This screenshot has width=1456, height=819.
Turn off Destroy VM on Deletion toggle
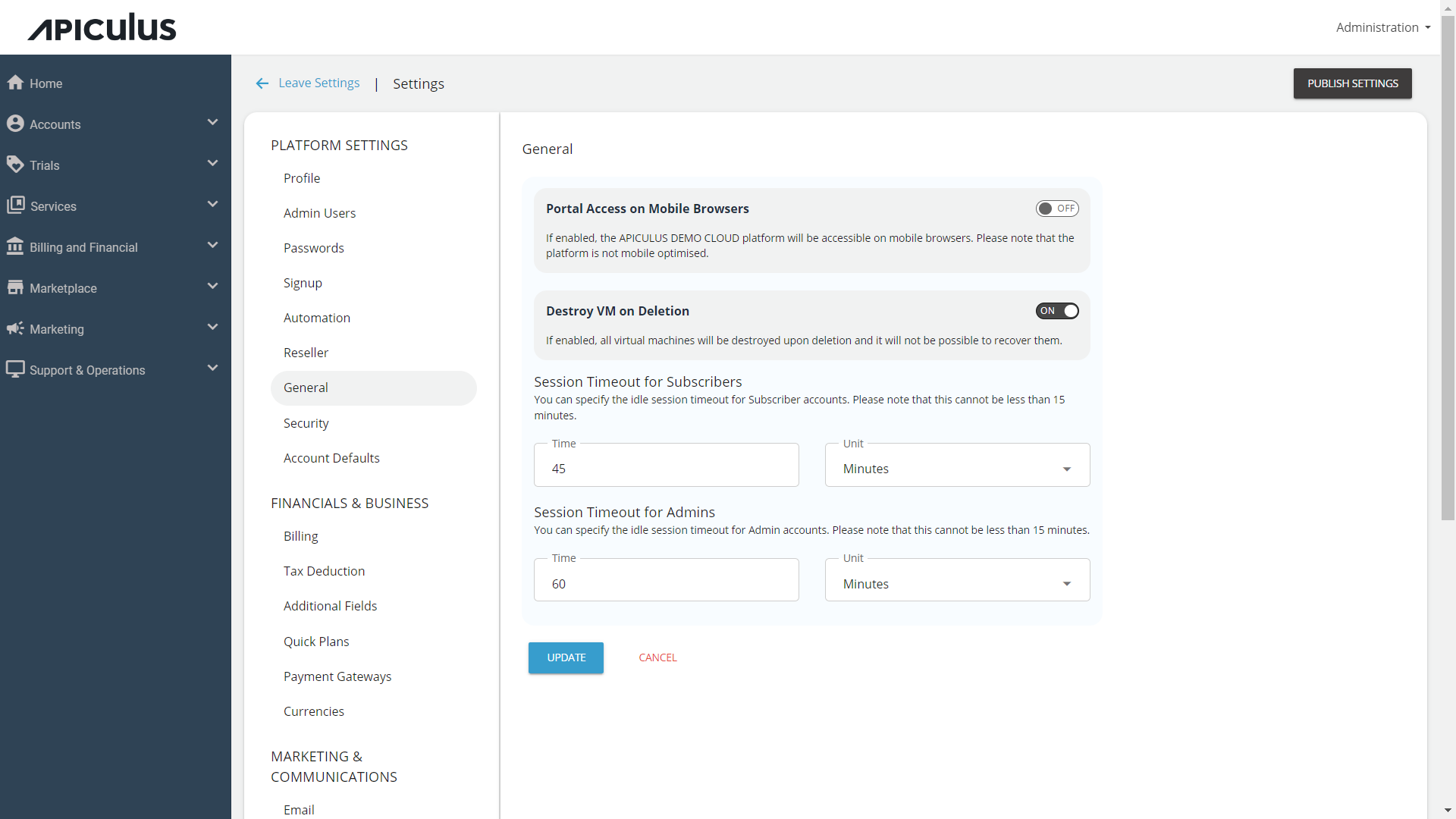1057,311
